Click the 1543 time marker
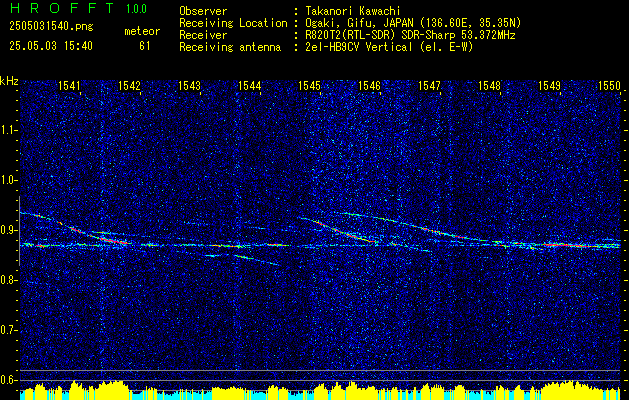The height and width of the screenshot is (400, 629). click(189, 85)
